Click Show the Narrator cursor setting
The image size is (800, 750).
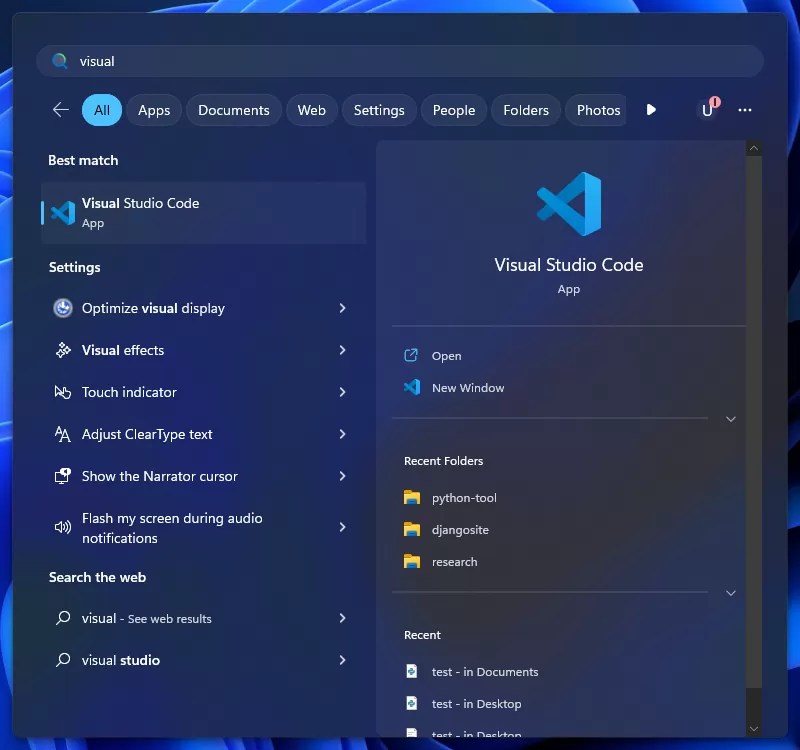[x=159, y=476]
